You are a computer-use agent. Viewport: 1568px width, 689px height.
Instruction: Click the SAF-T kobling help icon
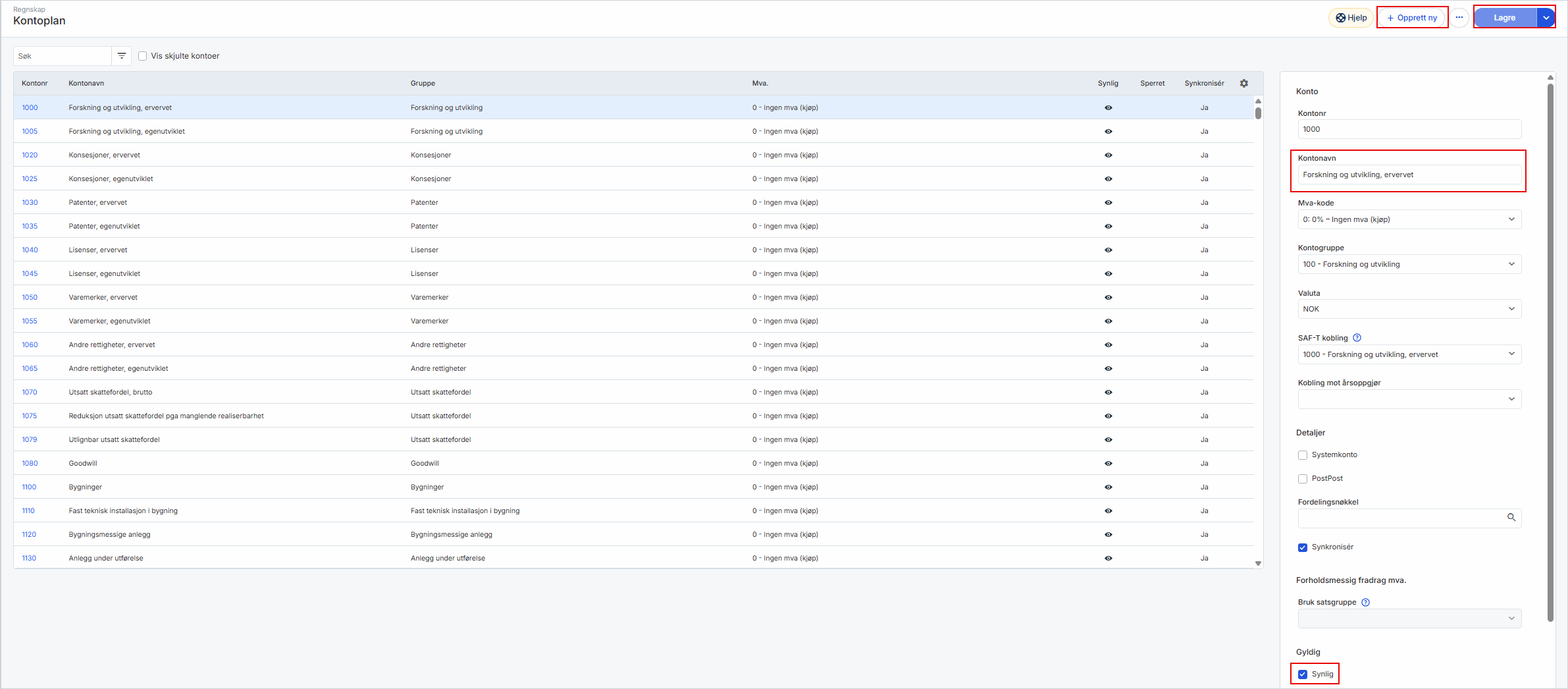point(1357,338)
